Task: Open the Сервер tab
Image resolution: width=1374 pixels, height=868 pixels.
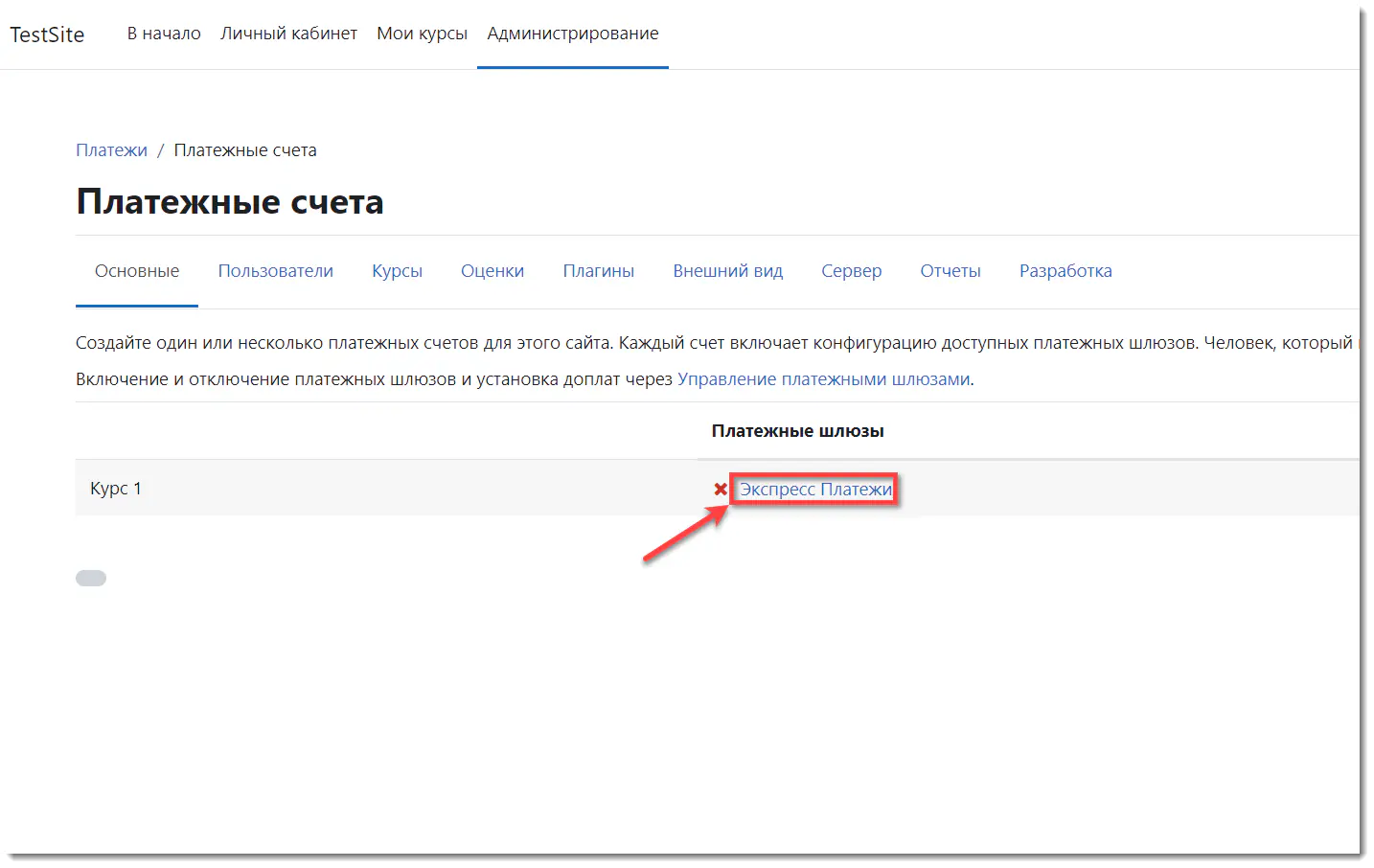Action: point(851,271)
